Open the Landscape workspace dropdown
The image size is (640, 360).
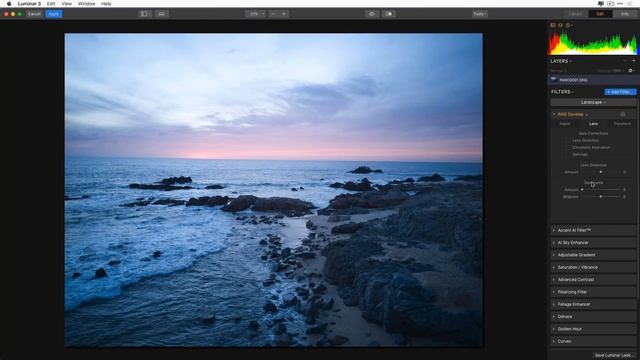tap(593, 102)
